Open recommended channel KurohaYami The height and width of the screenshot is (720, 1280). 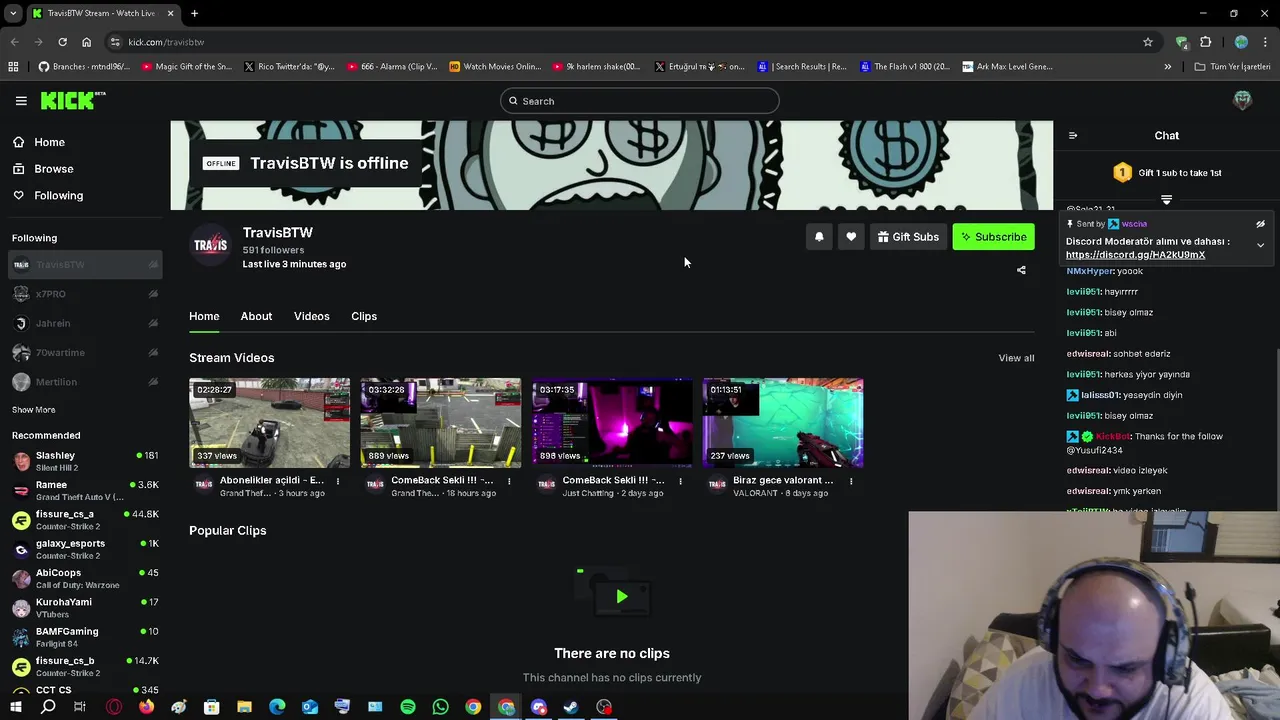85,608
